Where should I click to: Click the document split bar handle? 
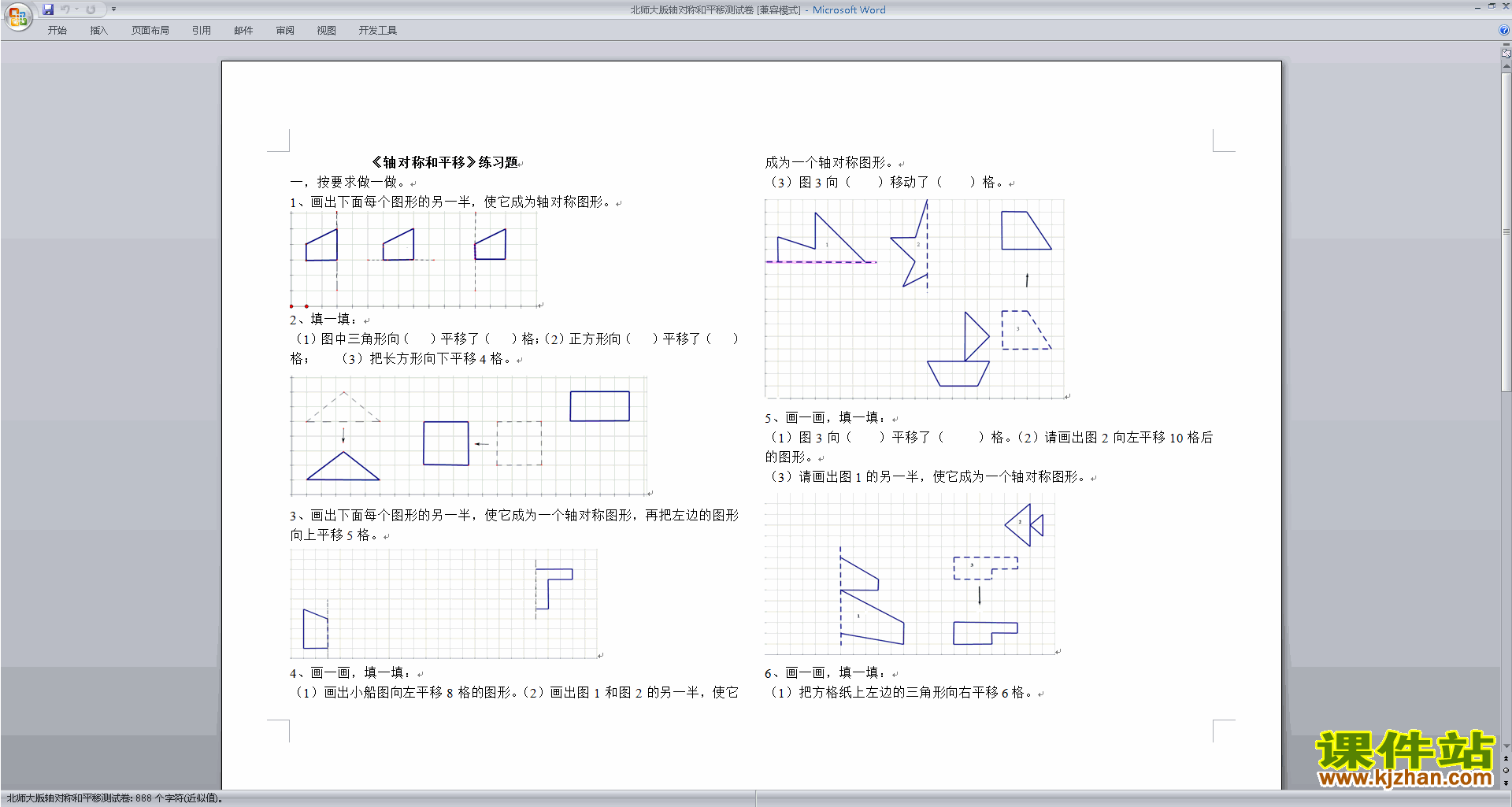[1506, 44]
